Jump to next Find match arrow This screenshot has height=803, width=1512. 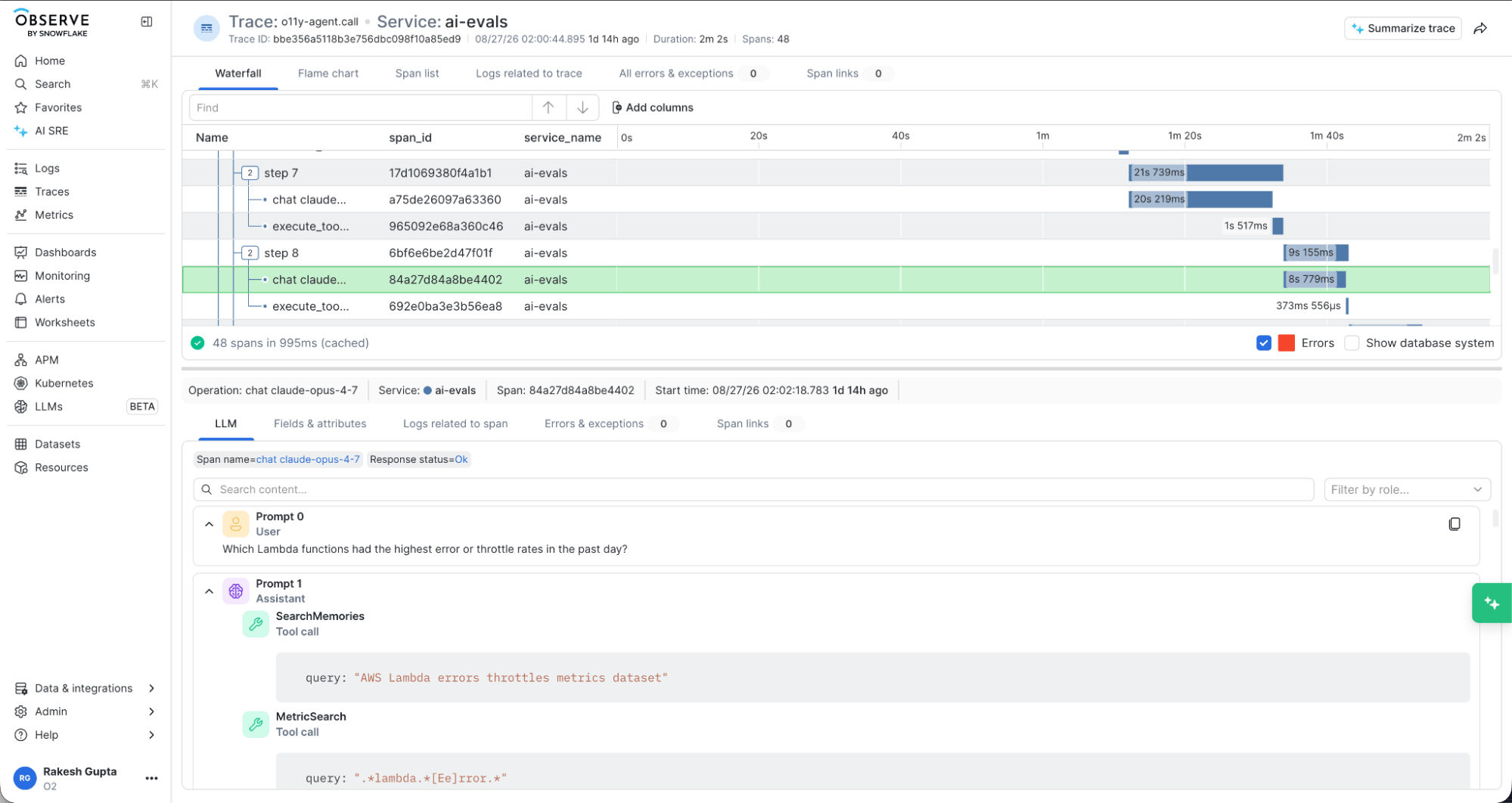pyautogui.click(x=582, y=107)
